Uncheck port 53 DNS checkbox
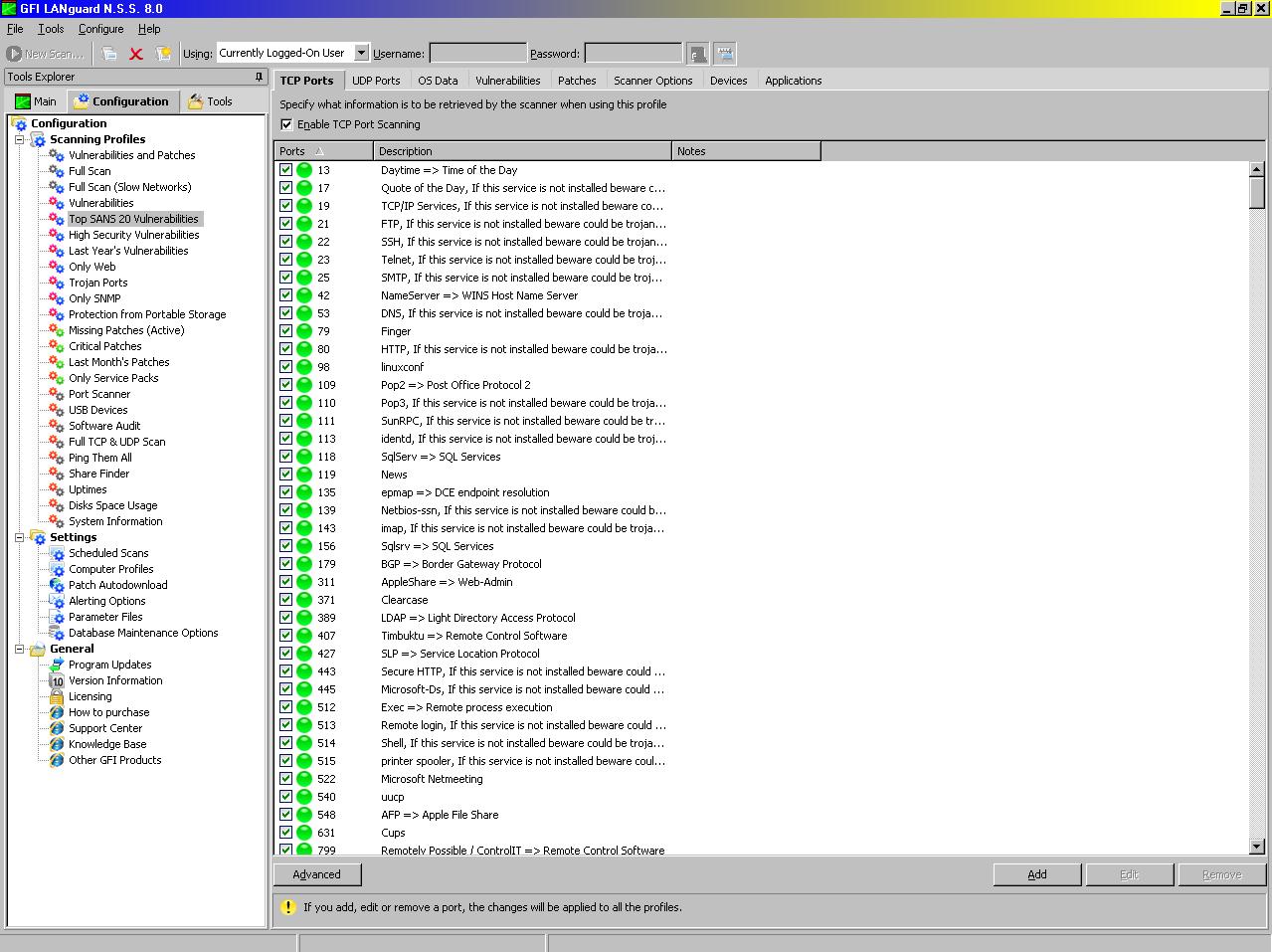 point(285,313)
